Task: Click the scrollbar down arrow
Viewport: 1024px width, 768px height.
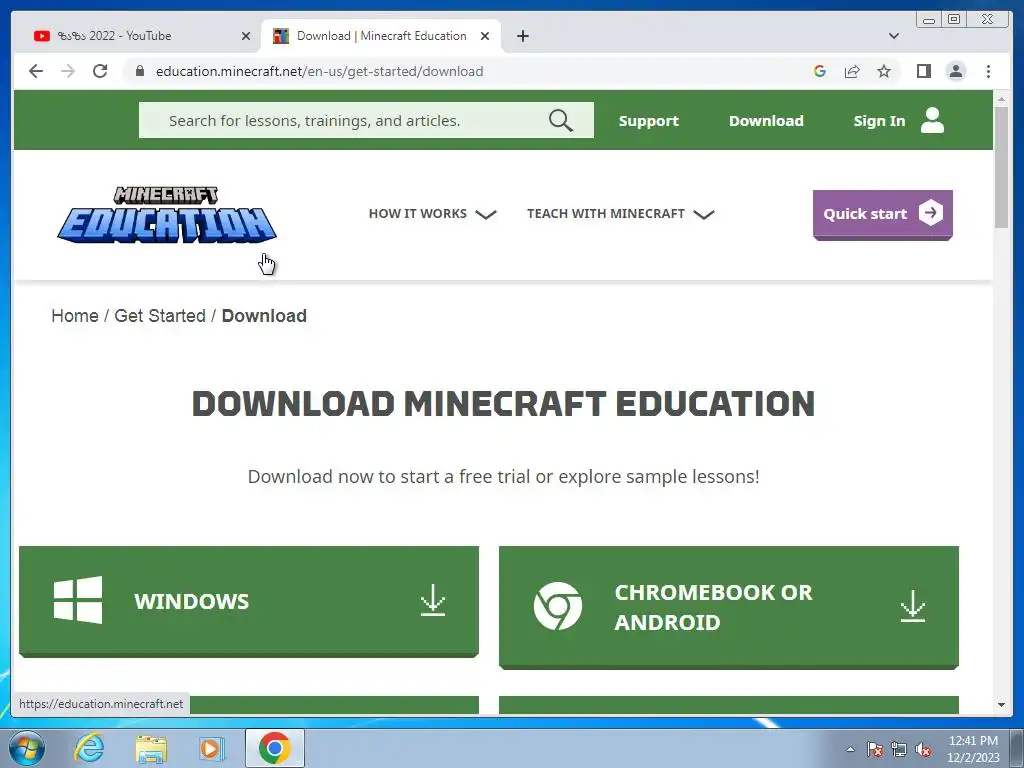Action: (1001, 705)
